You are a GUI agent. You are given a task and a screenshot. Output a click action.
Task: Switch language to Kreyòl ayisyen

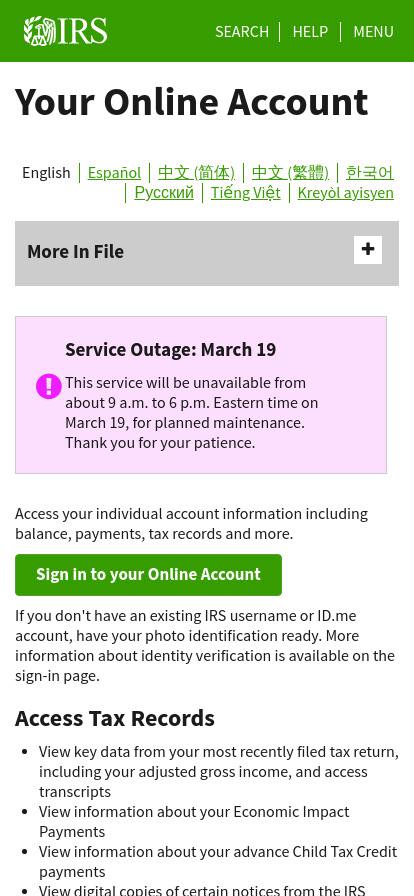click(x=345, y=193)
